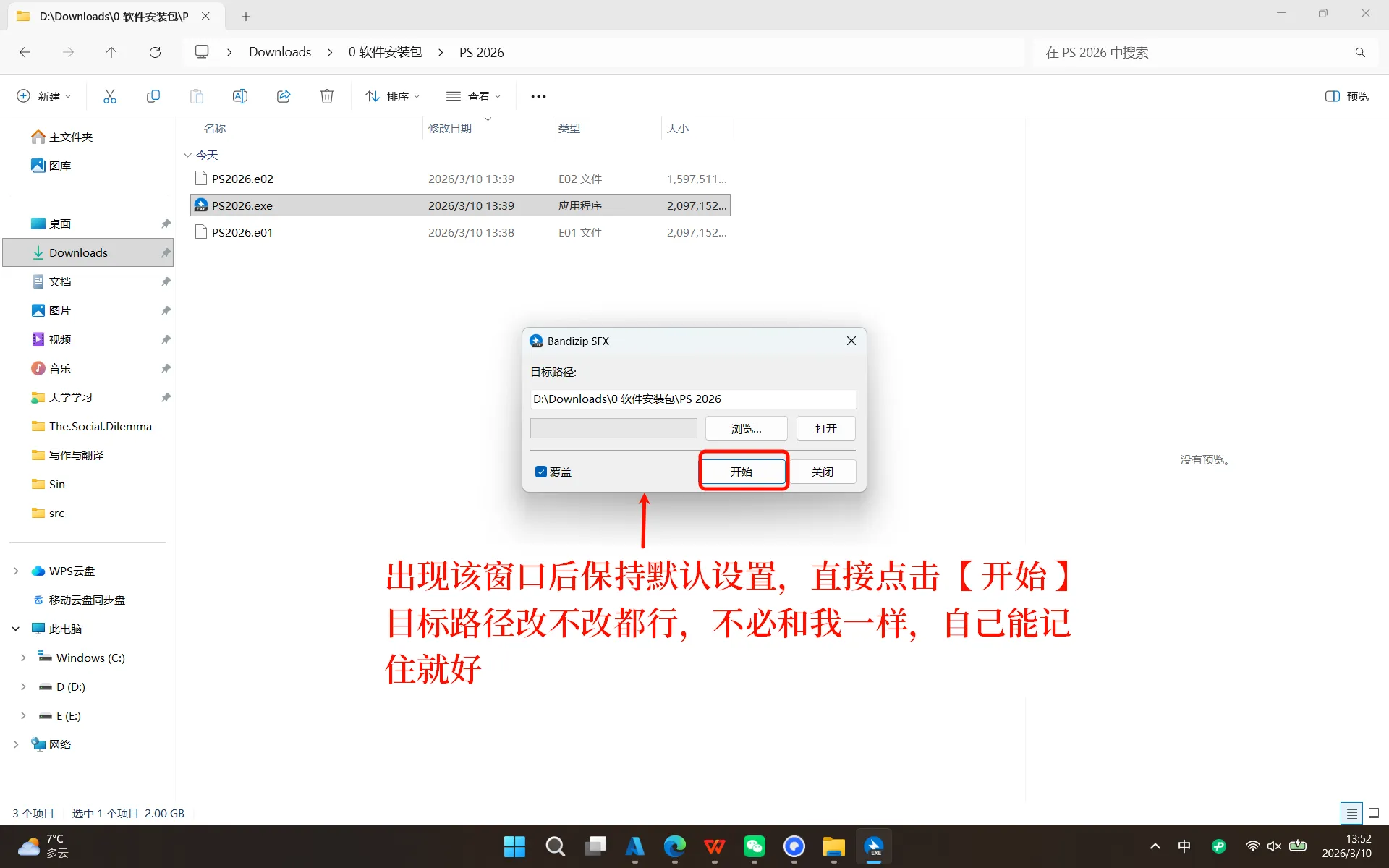Click the copy icon in toolbar
The width and height of the screenshot is (1389, 868).
coord(153,96)
